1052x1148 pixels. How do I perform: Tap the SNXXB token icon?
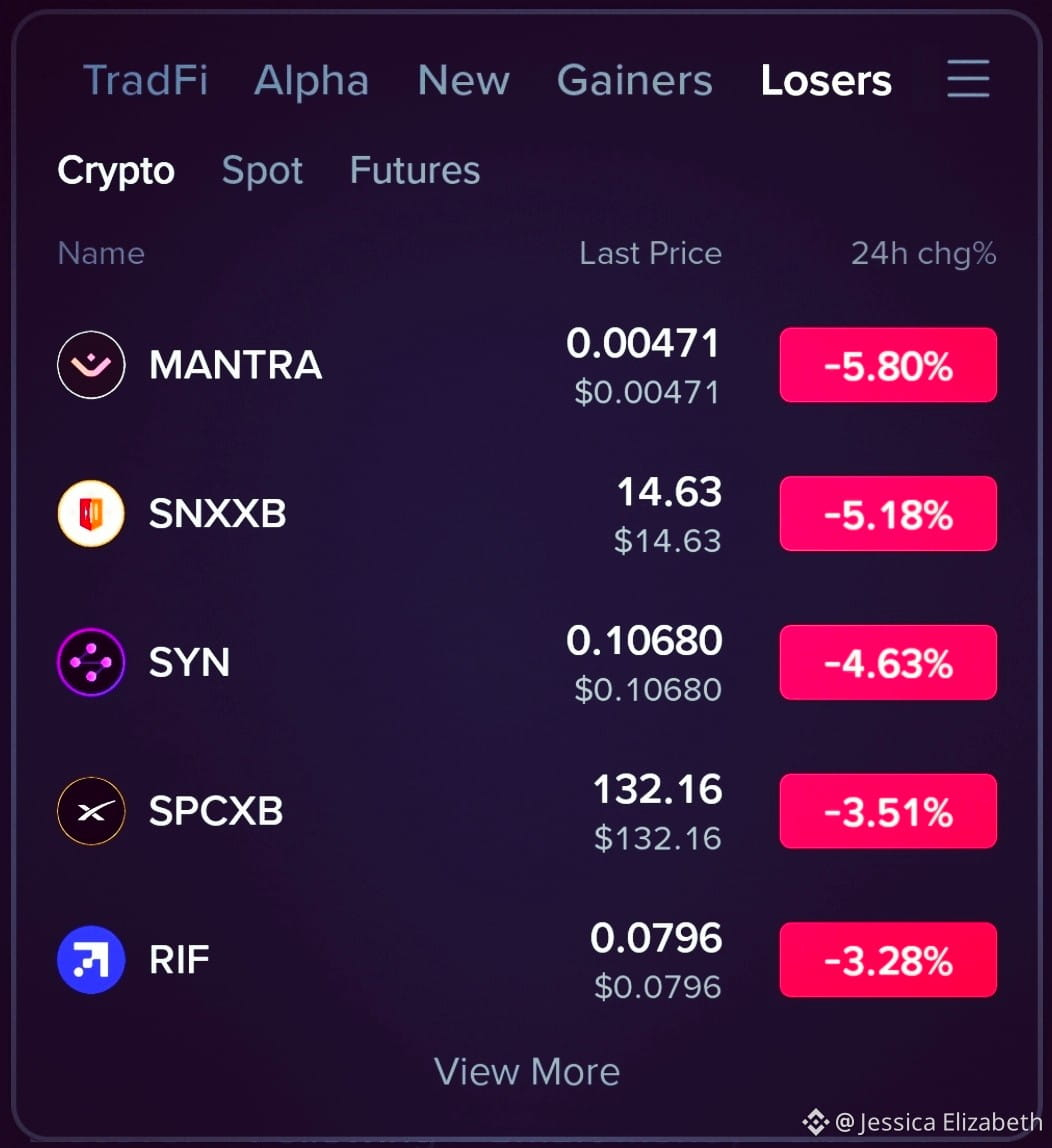tap(91, 513)
